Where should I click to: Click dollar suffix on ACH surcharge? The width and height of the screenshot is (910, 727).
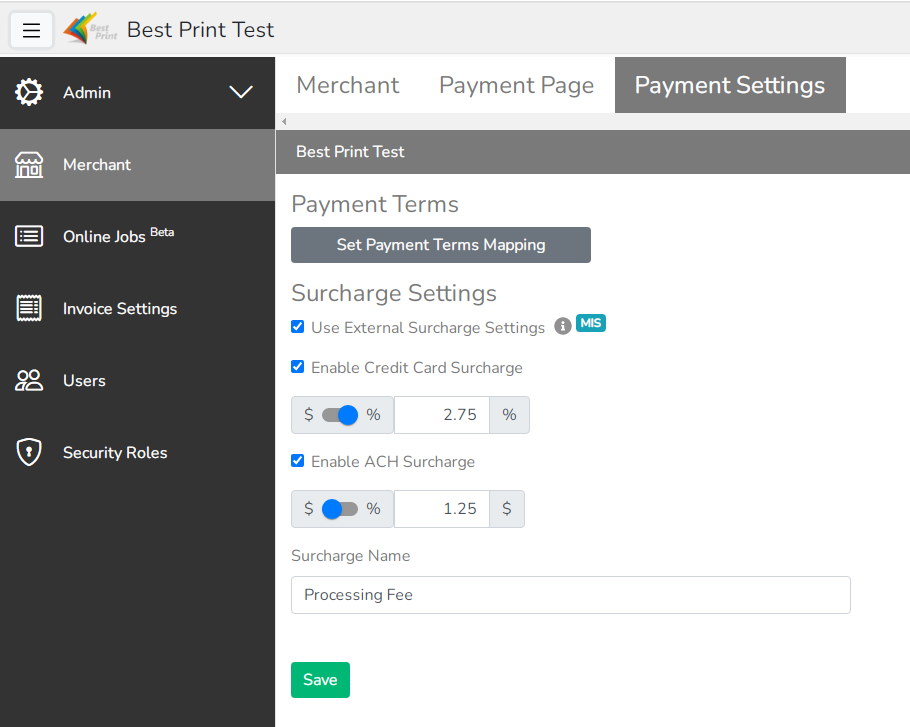coord(507,509)
